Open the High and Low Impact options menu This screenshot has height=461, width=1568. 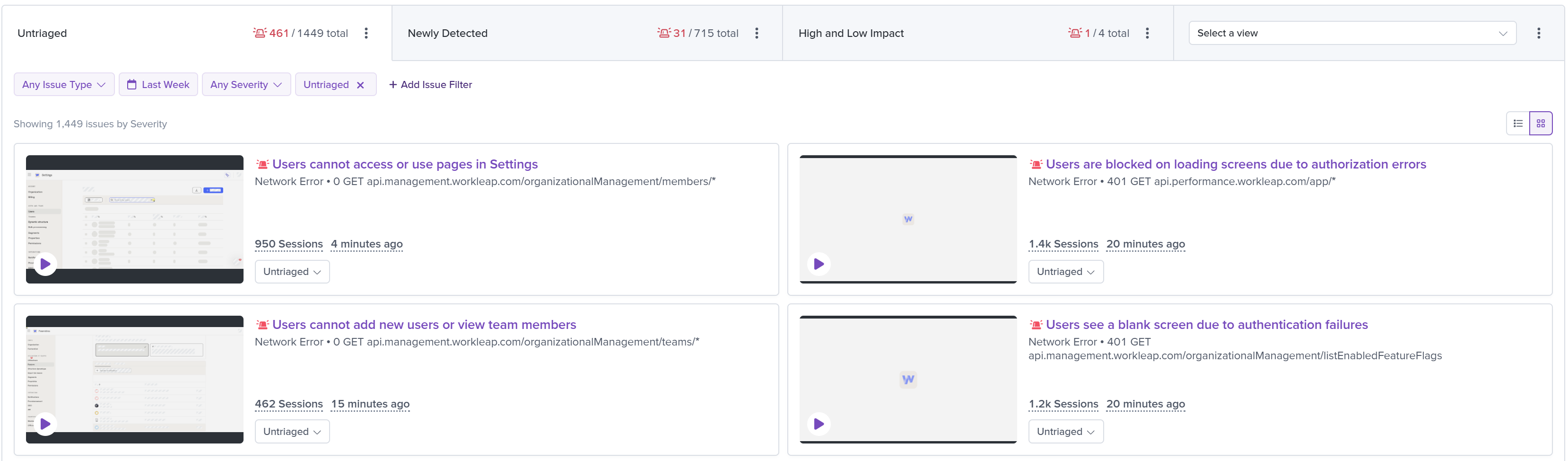(1147, 34)
